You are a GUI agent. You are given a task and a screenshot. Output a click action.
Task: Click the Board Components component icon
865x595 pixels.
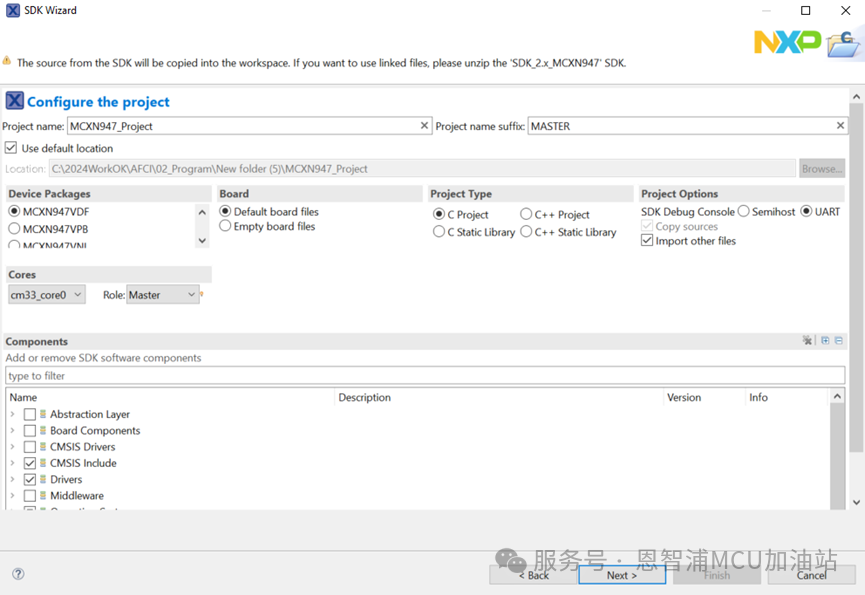coord(43,430)
